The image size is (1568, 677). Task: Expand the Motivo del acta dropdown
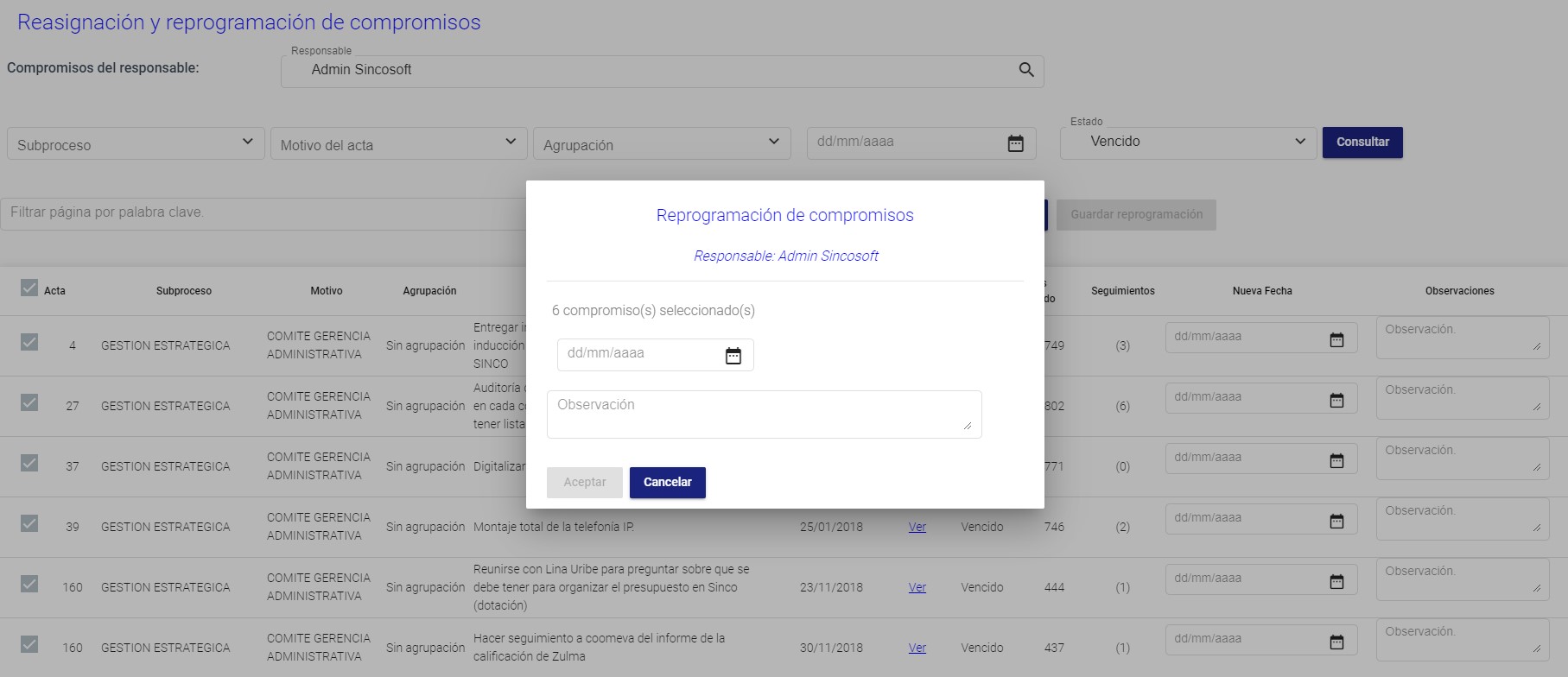(398, 143)
